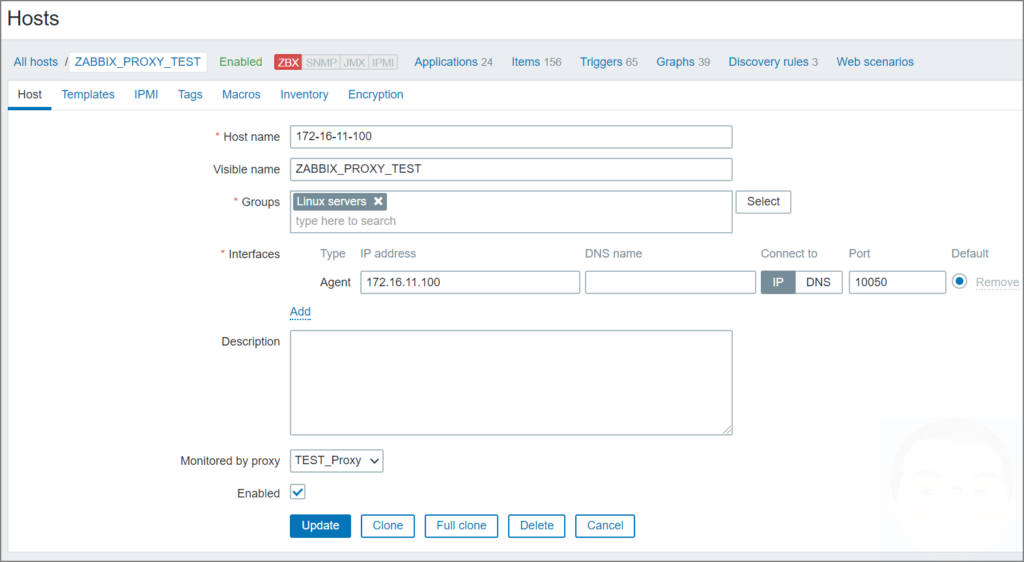Go to All hosts link

pyautogui.click(x=35, y=62)
